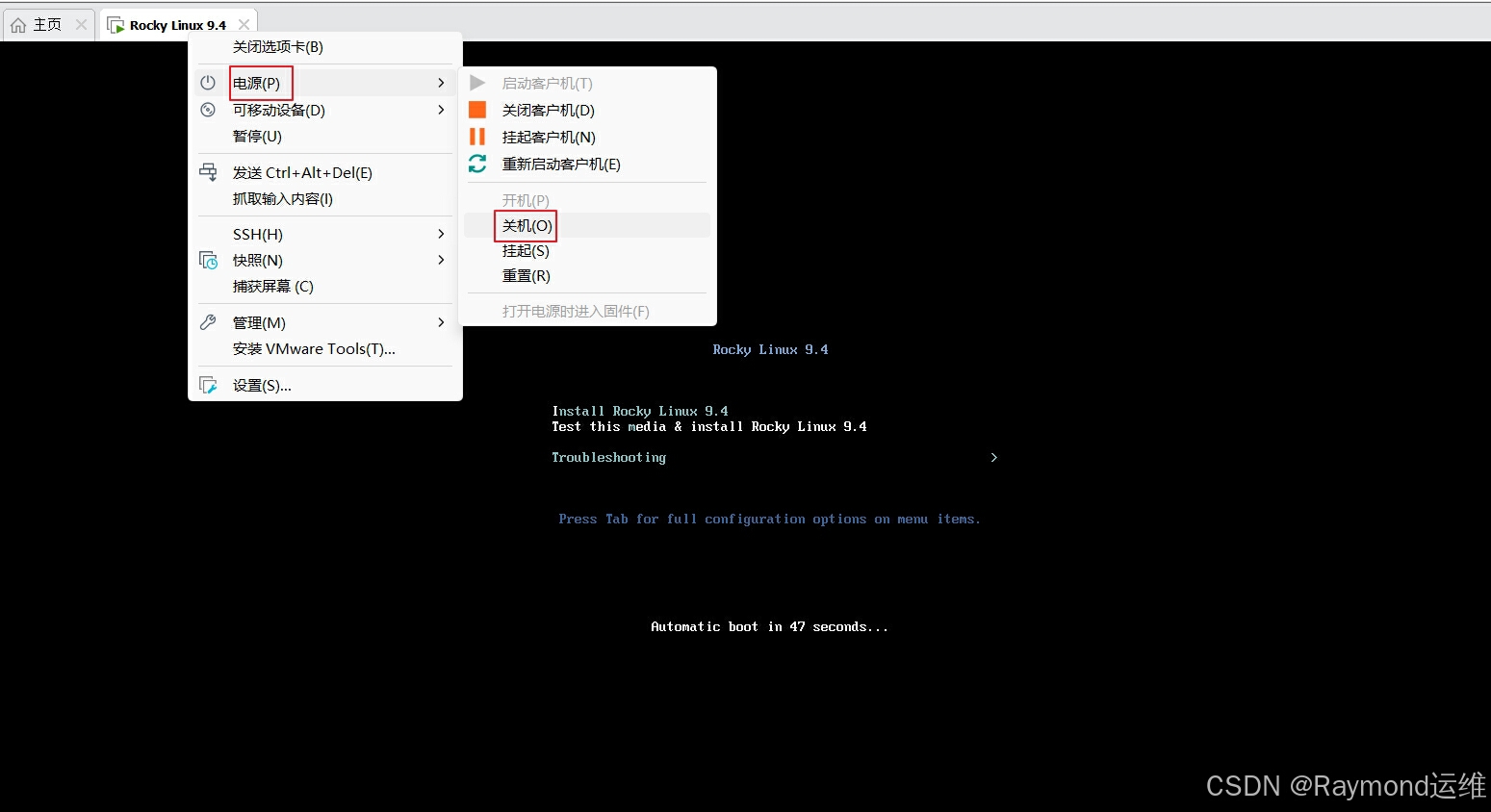Viewport: 1491px width, 812px height.
Task: Select Install Rocky Linux 9.4 boot option
Action: coord(640,411)
